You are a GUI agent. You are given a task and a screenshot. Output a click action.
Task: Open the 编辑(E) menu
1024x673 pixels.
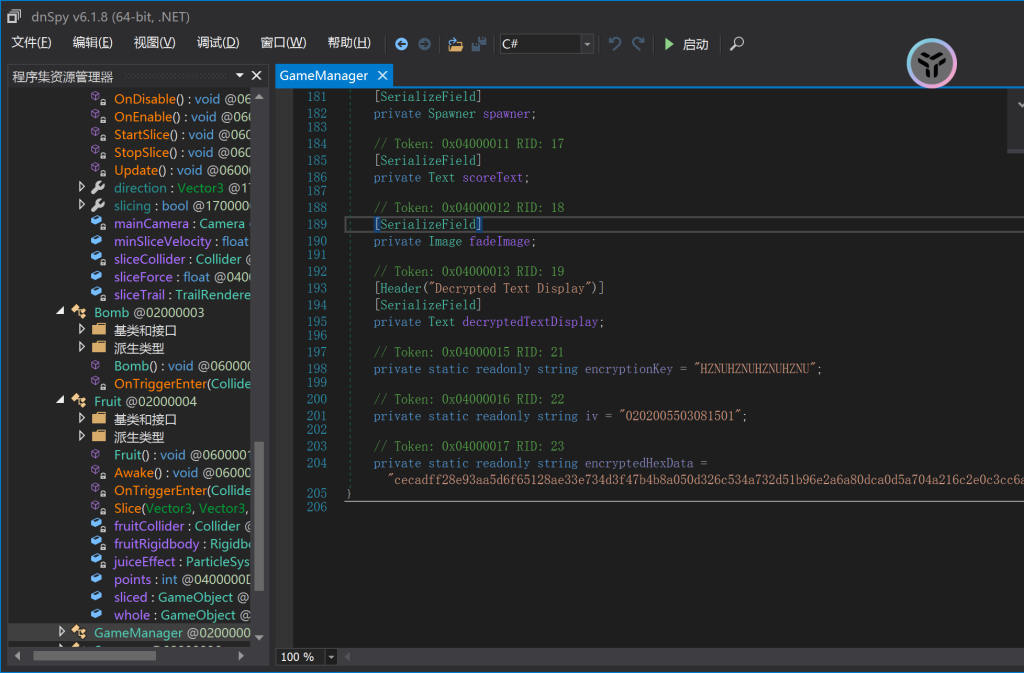pyautogui.click(x=92, y=43)
